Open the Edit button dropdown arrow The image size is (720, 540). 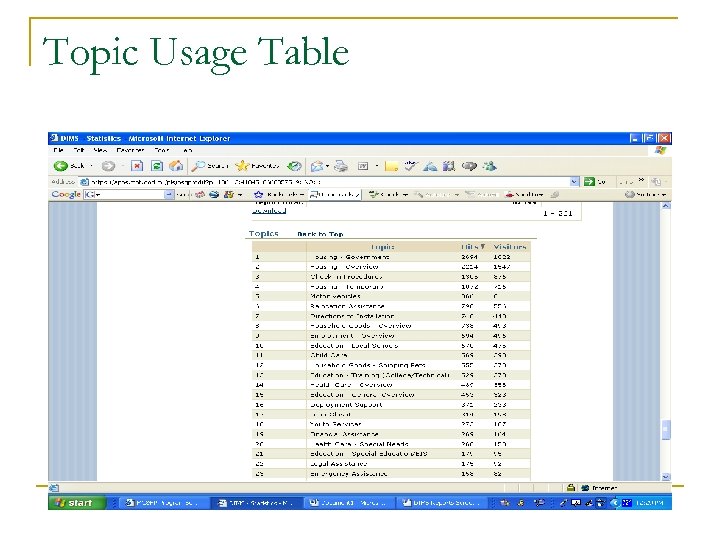tap(377, 166)
